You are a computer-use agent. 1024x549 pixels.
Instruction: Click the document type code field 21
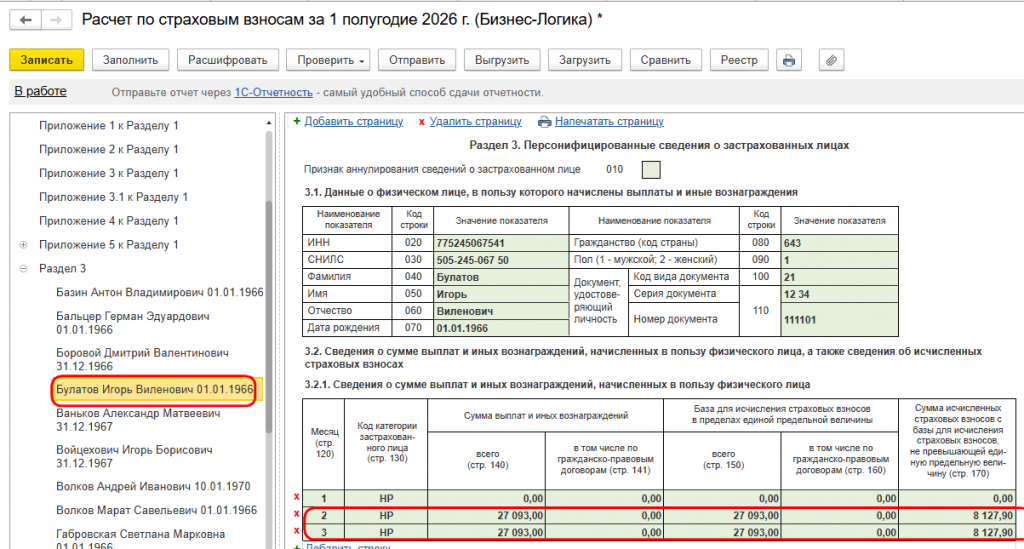click(839, 277)
